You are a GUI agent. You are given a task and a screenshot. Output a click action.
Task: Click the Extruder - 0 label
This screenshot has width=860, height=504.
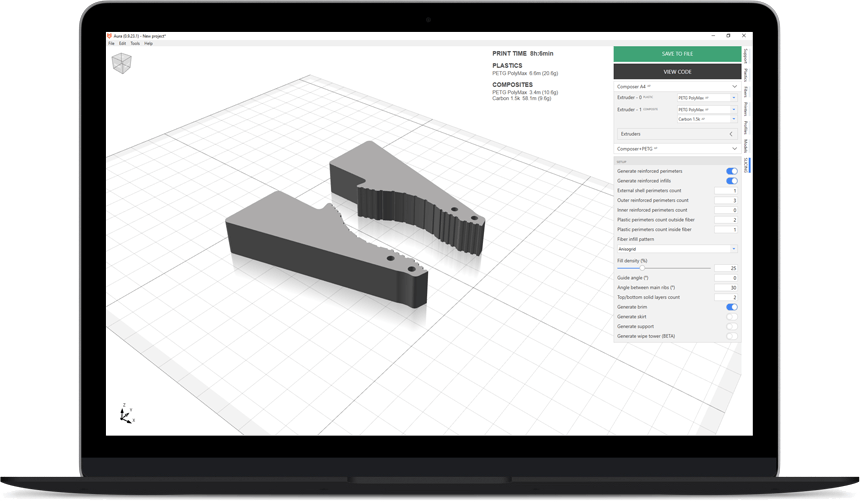pyautogui.click(x=629, y=98)
